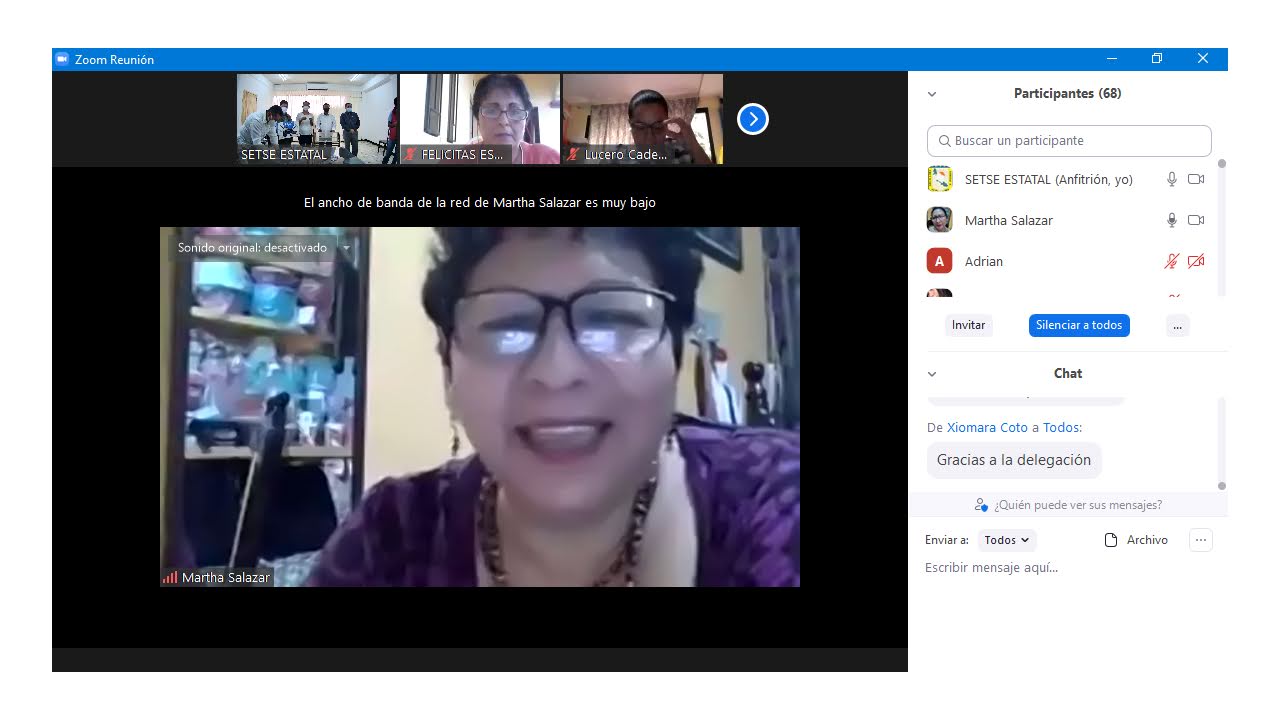The image size is (1280, 720).
Task: Open Sonido original dropdown arrow on video
Action: [x=346, y=248]
